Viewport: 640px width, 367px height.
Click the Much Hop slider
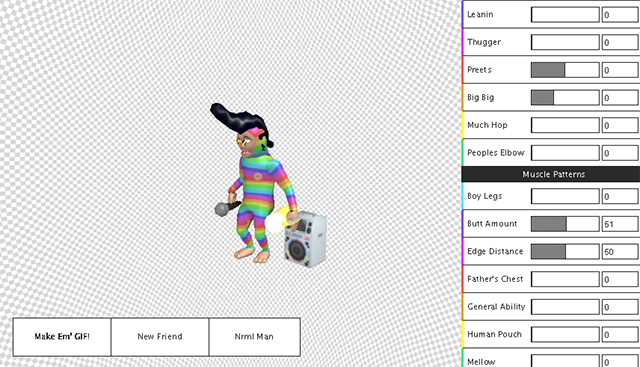point(565,125)
